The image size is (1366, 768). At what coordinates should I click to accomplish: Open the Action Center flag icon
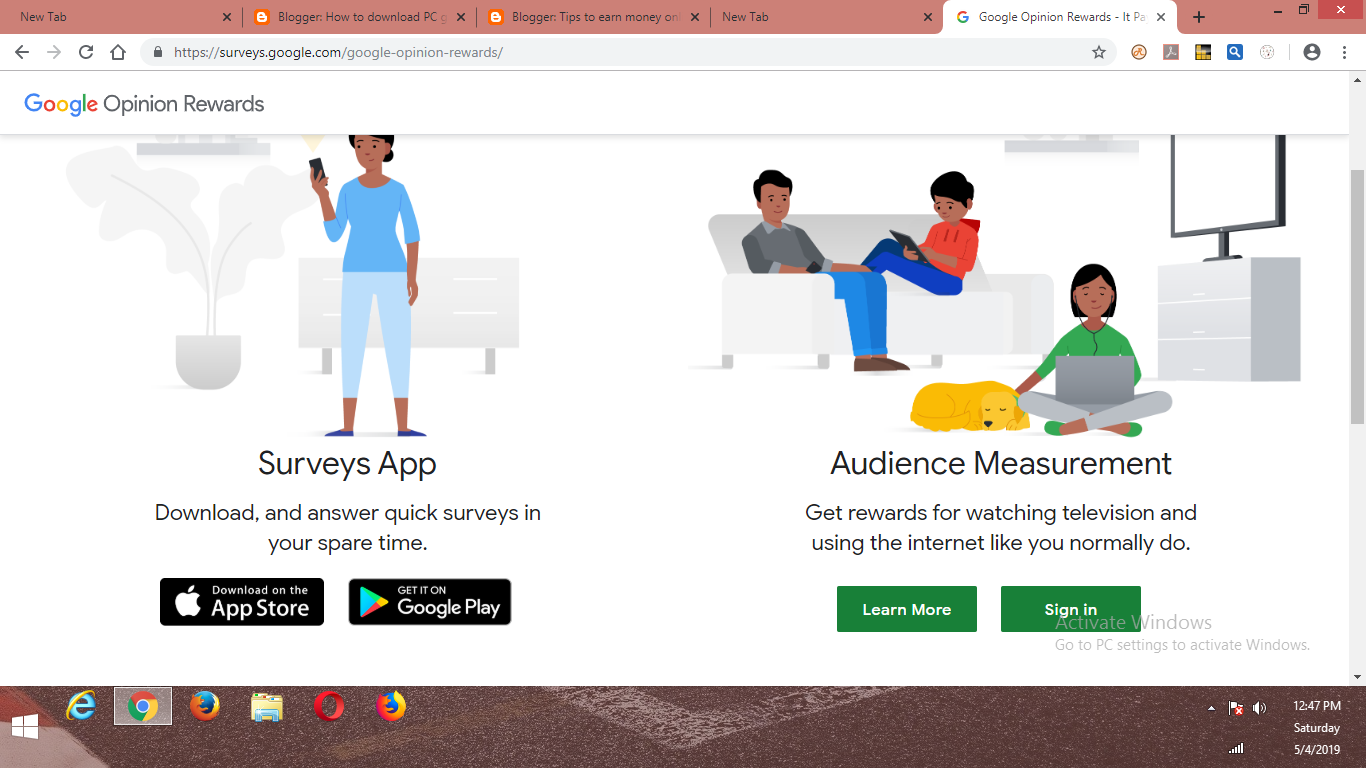tap(1236, 708)
